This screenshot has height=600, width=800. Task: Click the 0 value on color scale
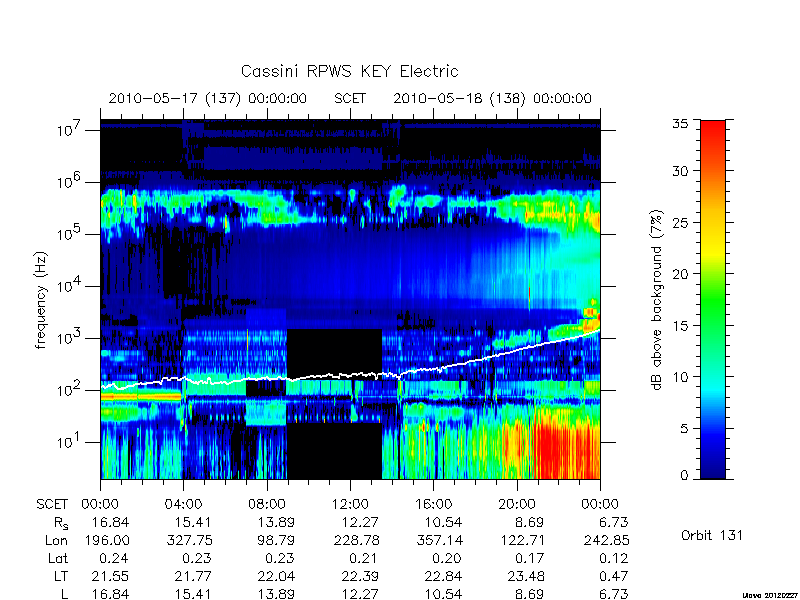click(x=684, y=475)
